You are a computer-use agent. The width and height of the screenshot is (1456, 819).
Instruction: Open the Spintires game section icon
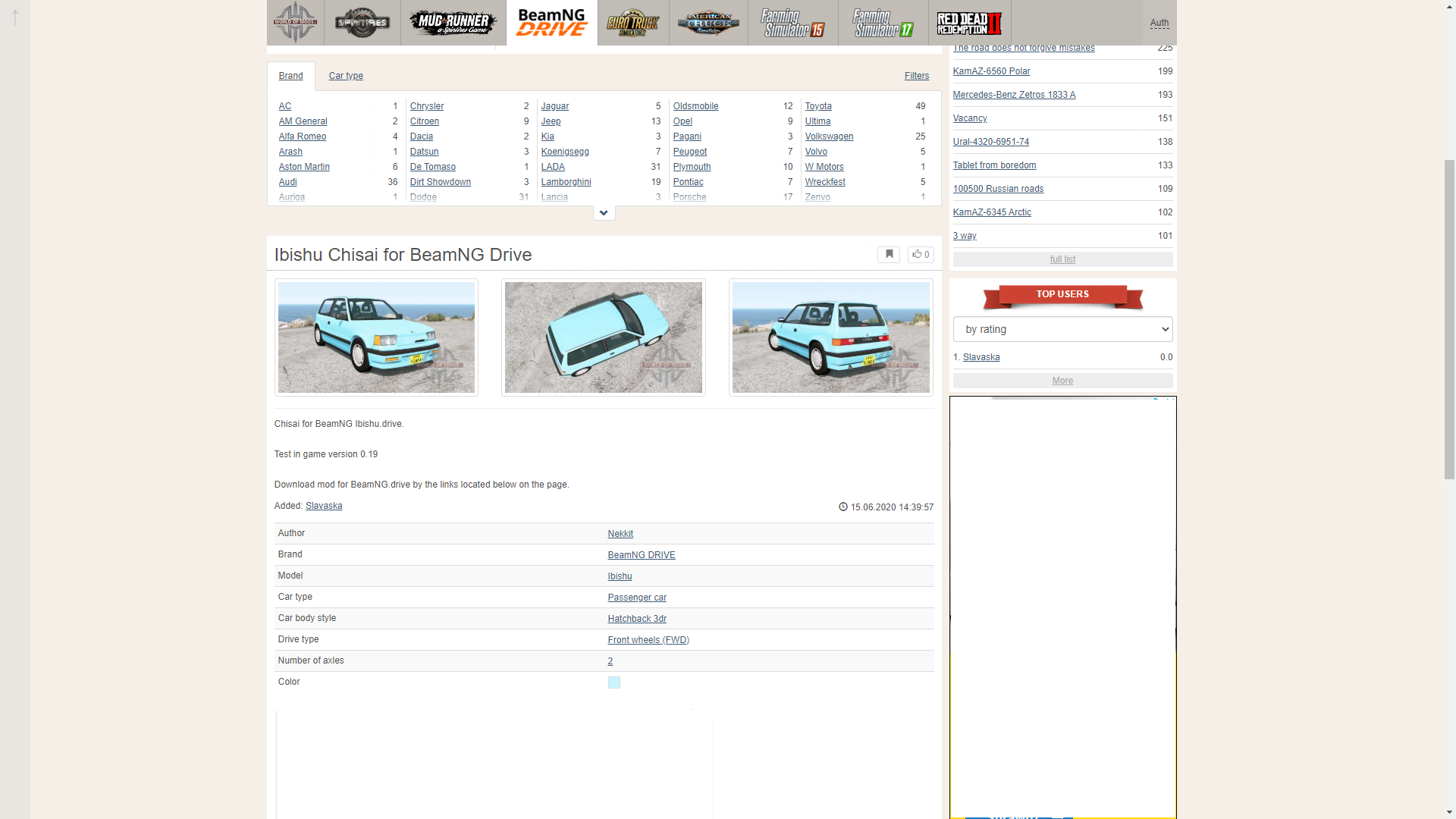(x=362, y=23)
